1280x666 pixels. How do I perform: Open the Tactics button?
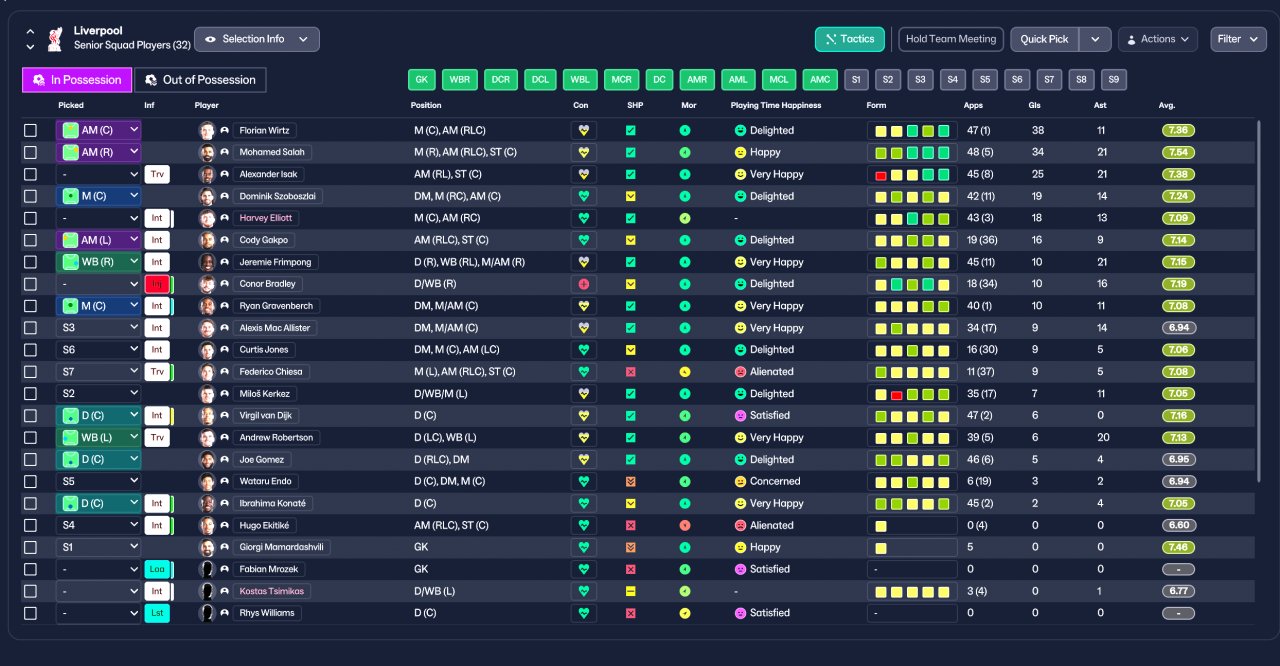coord(850,39)
